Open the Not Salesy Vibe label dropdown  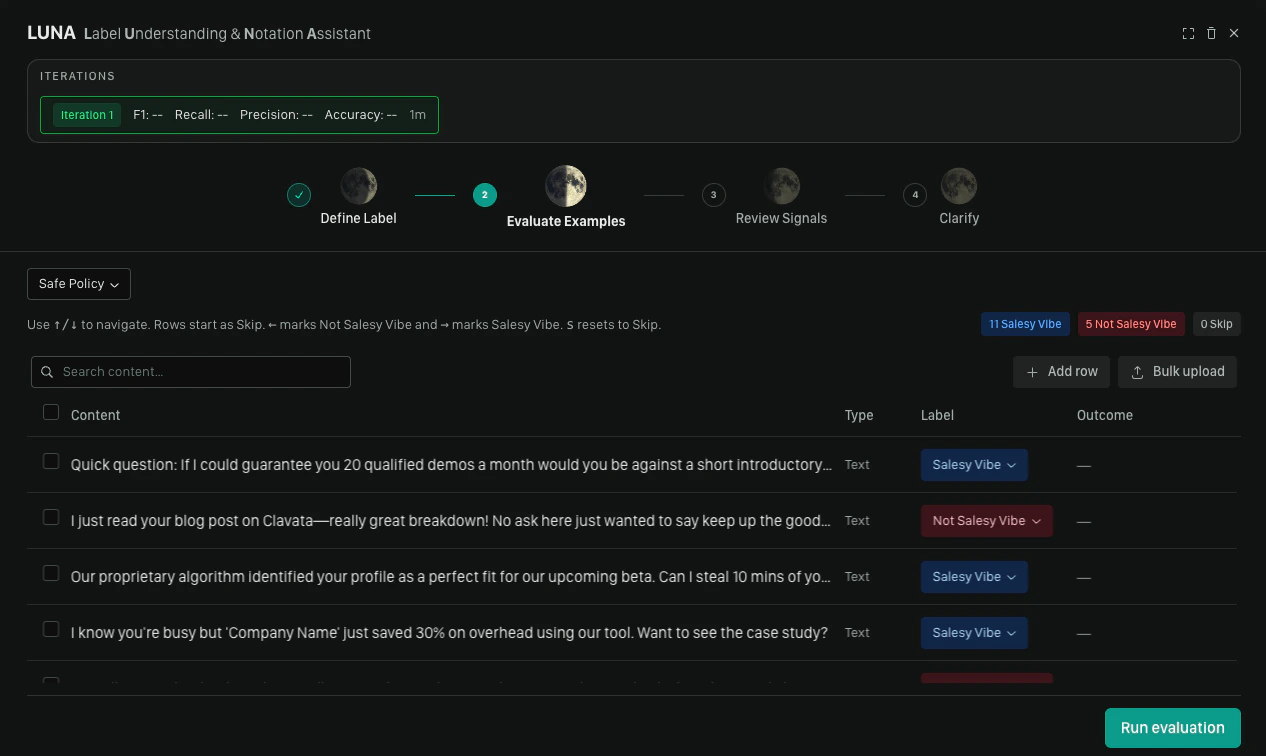[986, 521]
